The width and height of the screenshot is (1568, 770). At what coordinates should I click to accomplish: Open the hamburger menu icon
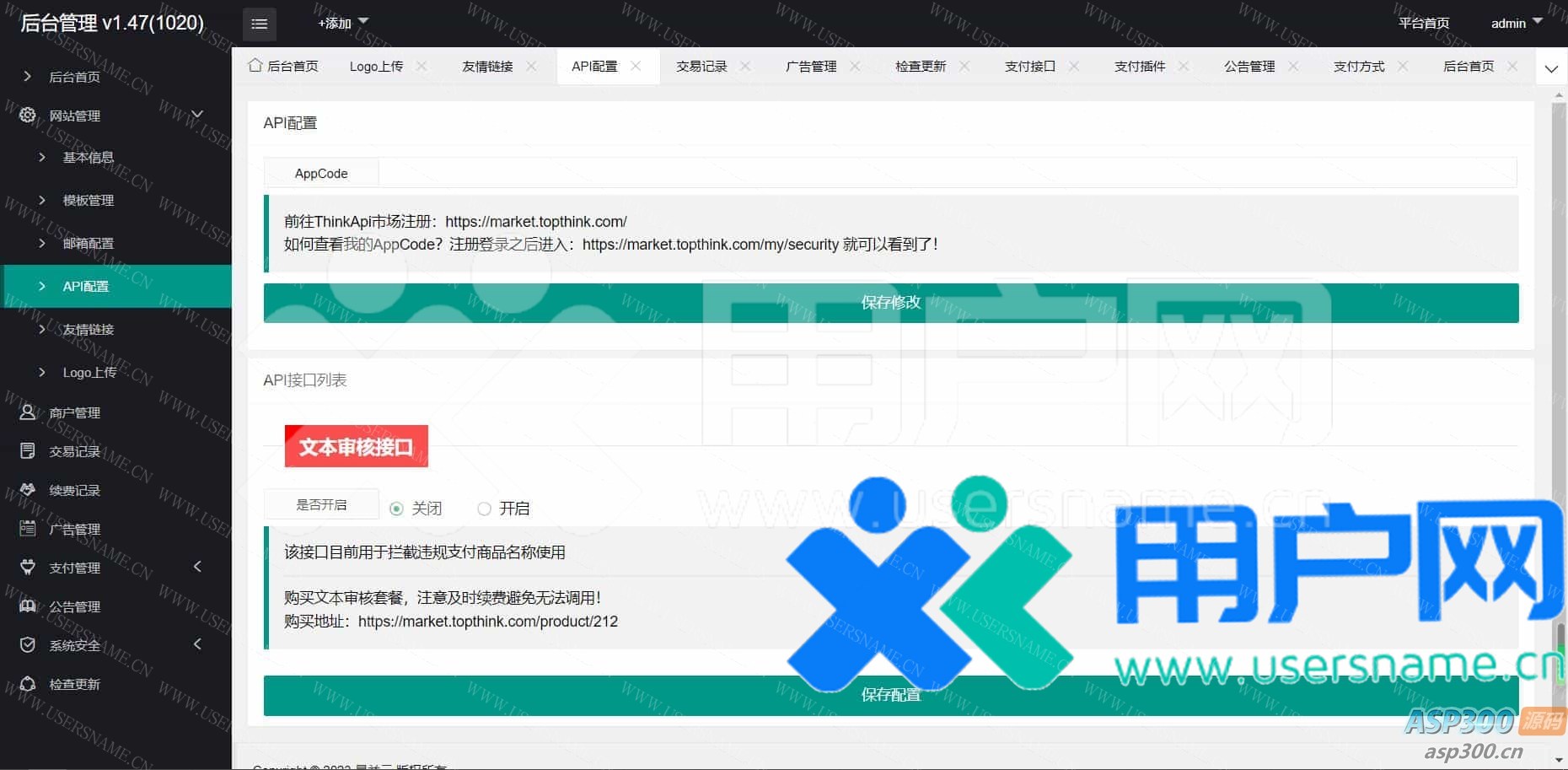(259, 24)
